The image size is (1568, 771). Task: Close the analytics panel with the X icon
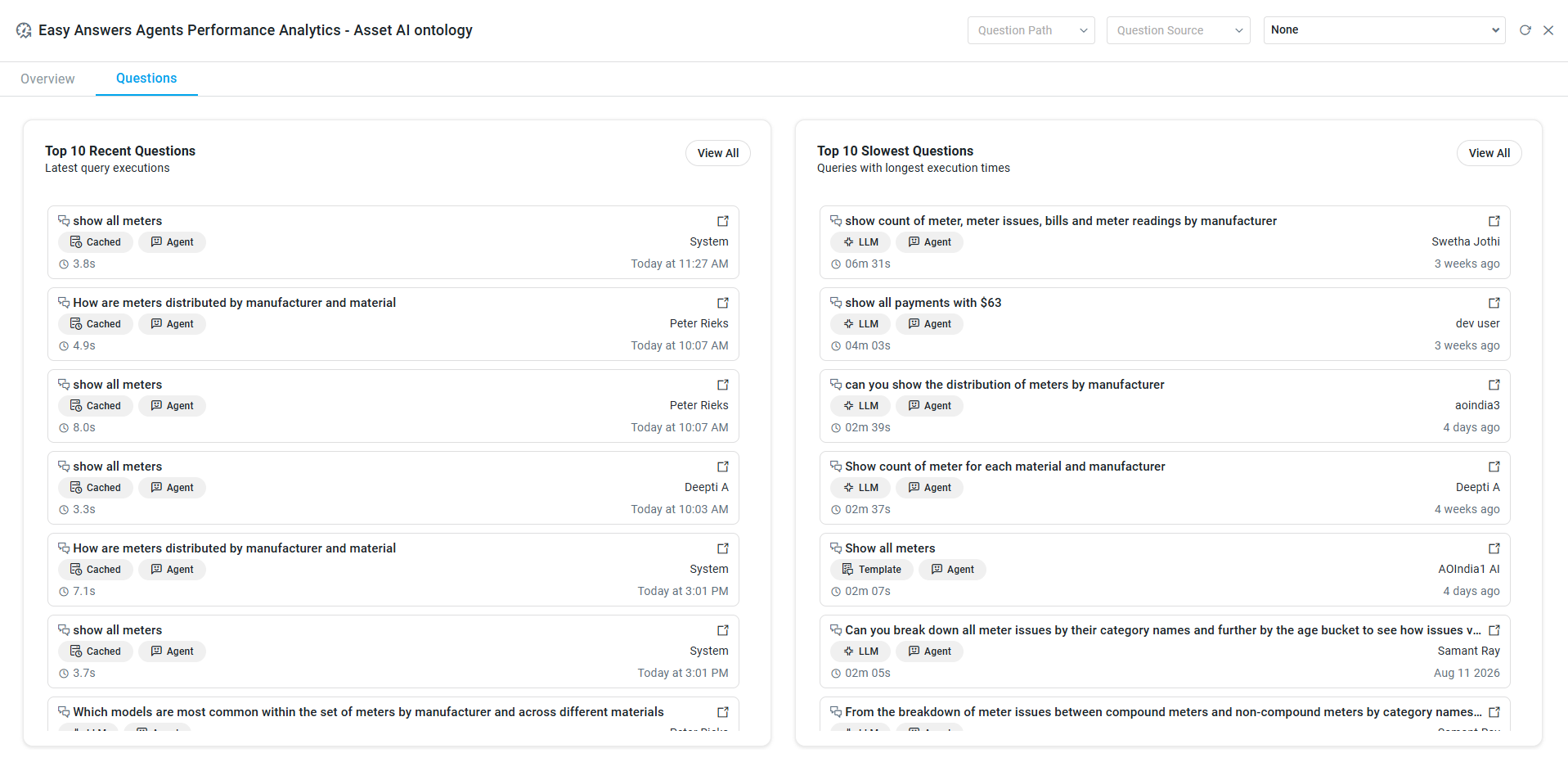coord(1548,30)
